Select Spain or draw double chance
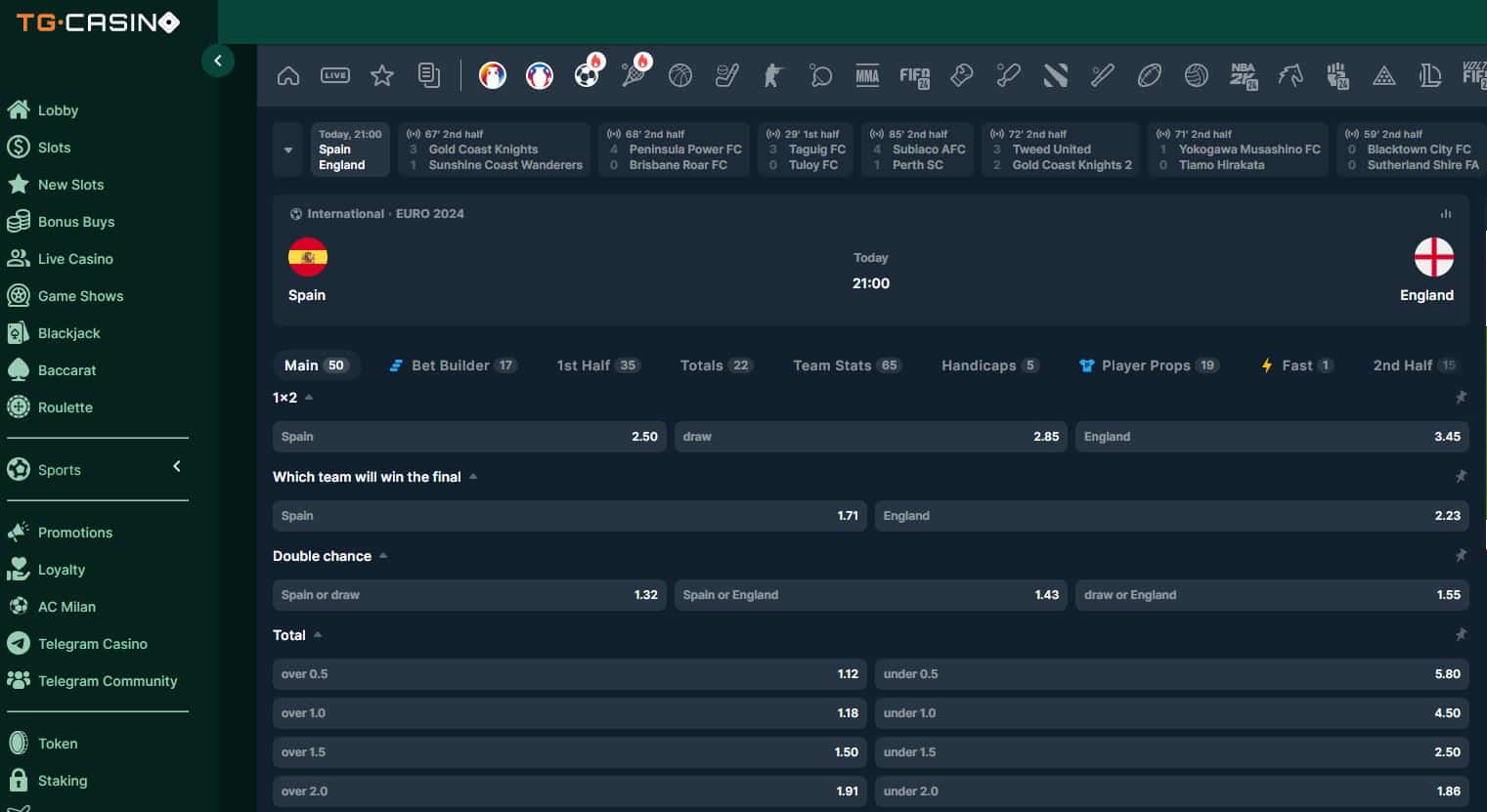Screen dimensions: 1487x812 (469, 595)
